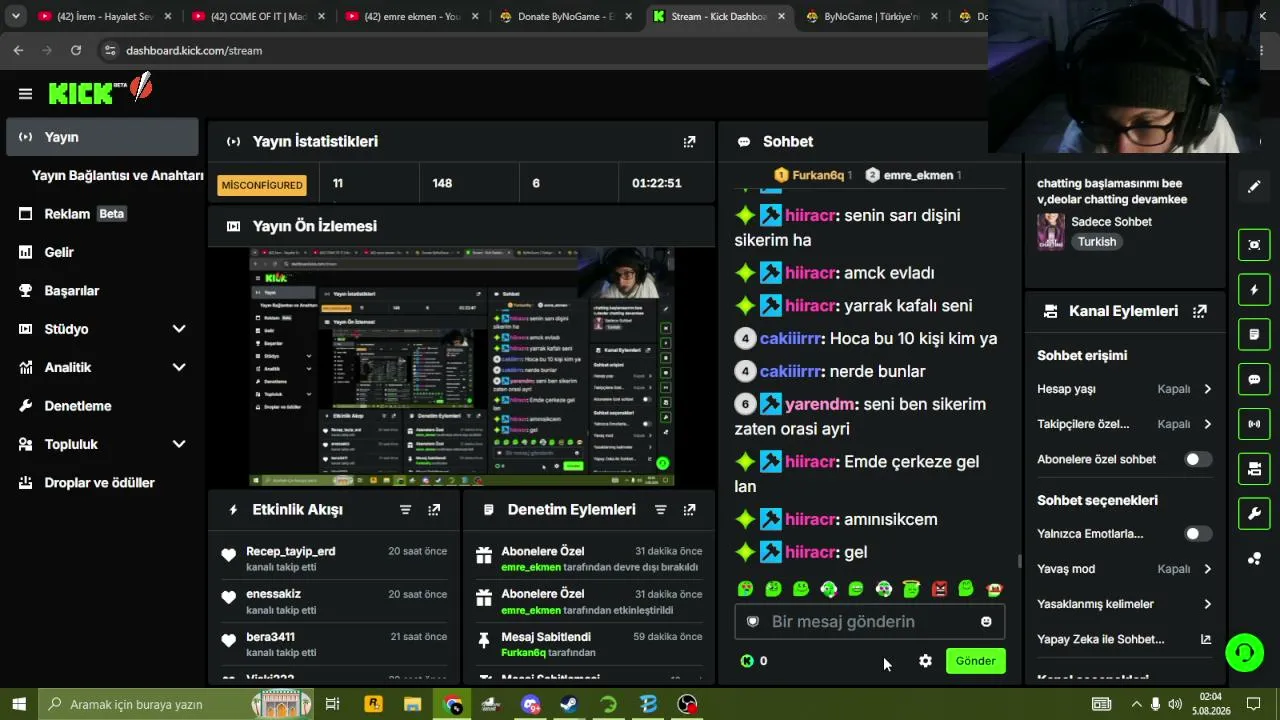Click yarendm username in chat
This screenshot has height=720, width=1280.
click(819, 405)
